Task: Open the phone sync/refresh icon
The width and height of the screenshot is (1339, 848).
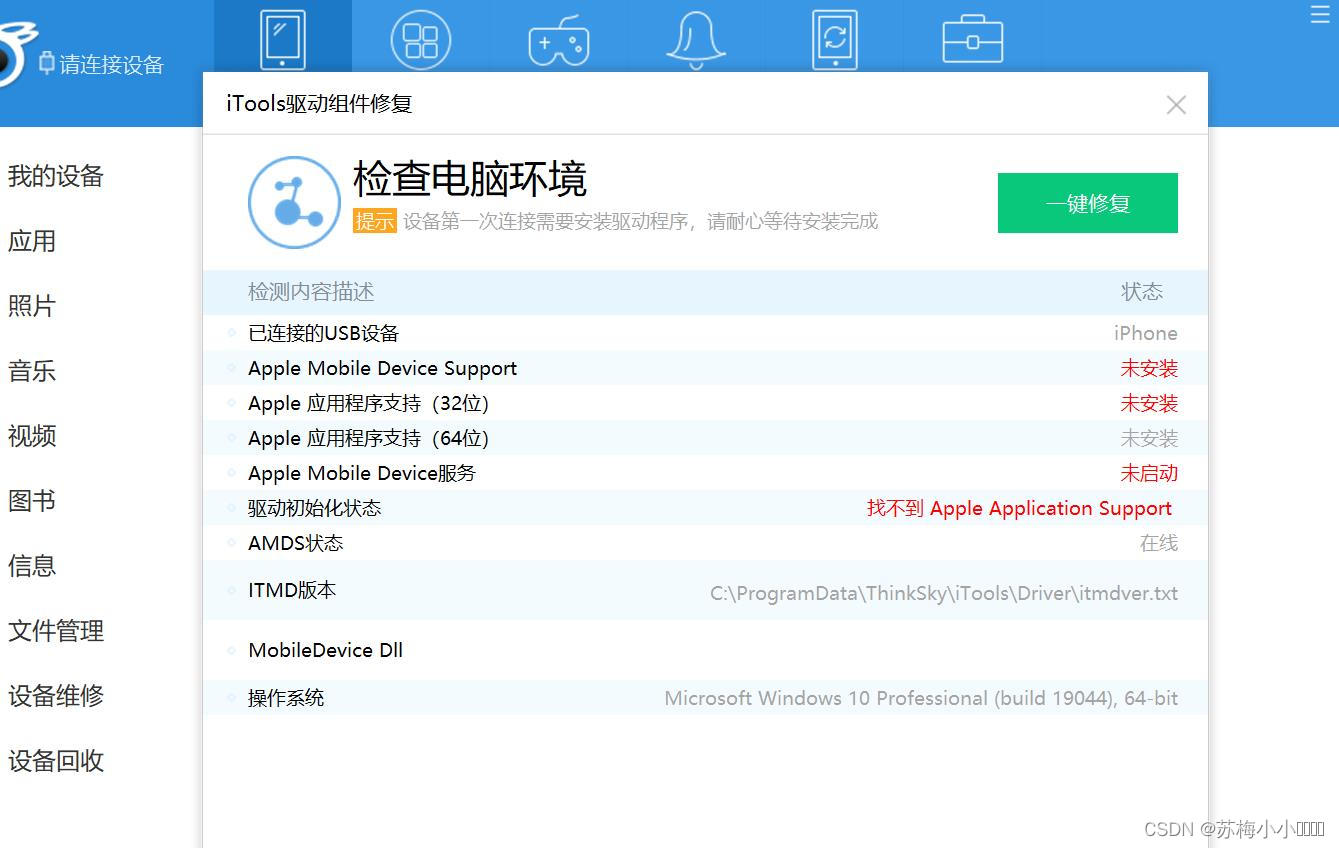Action: [835, 40]
